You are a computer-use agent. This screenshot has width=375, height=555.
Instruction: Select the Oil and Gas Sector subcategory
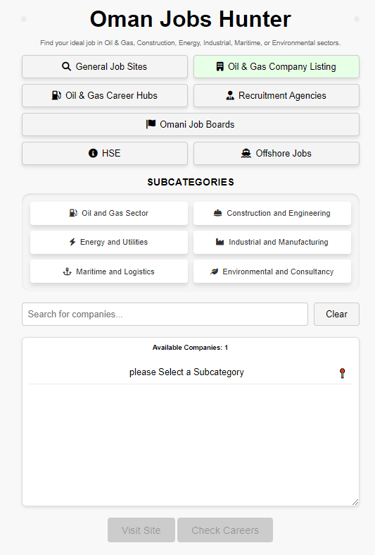(x=109, y=213)
